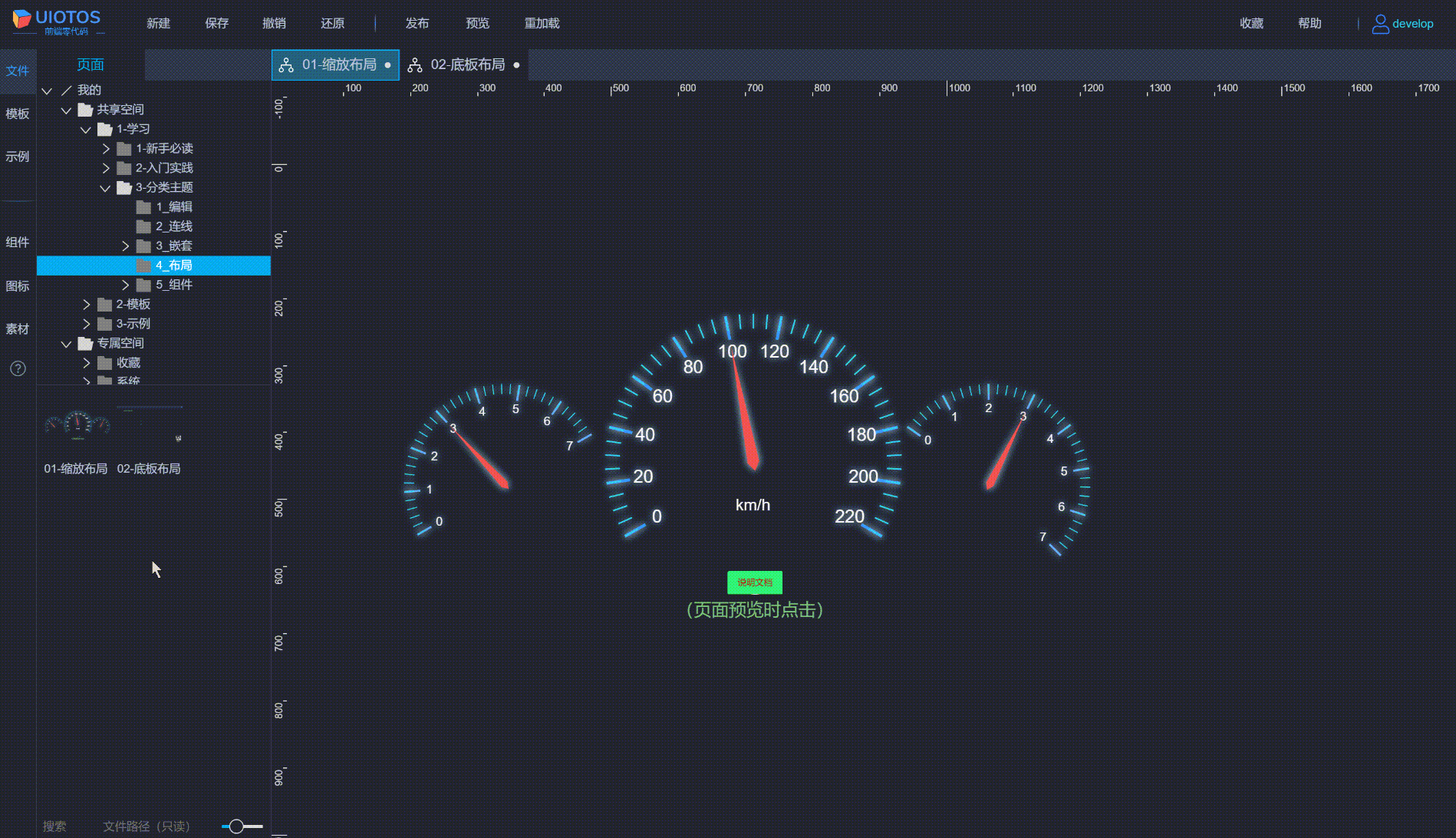The height and width of the screenshot is (838, 1456).
Task: Open the 组件 sidebar panel
Action: [x=18, y=242]
